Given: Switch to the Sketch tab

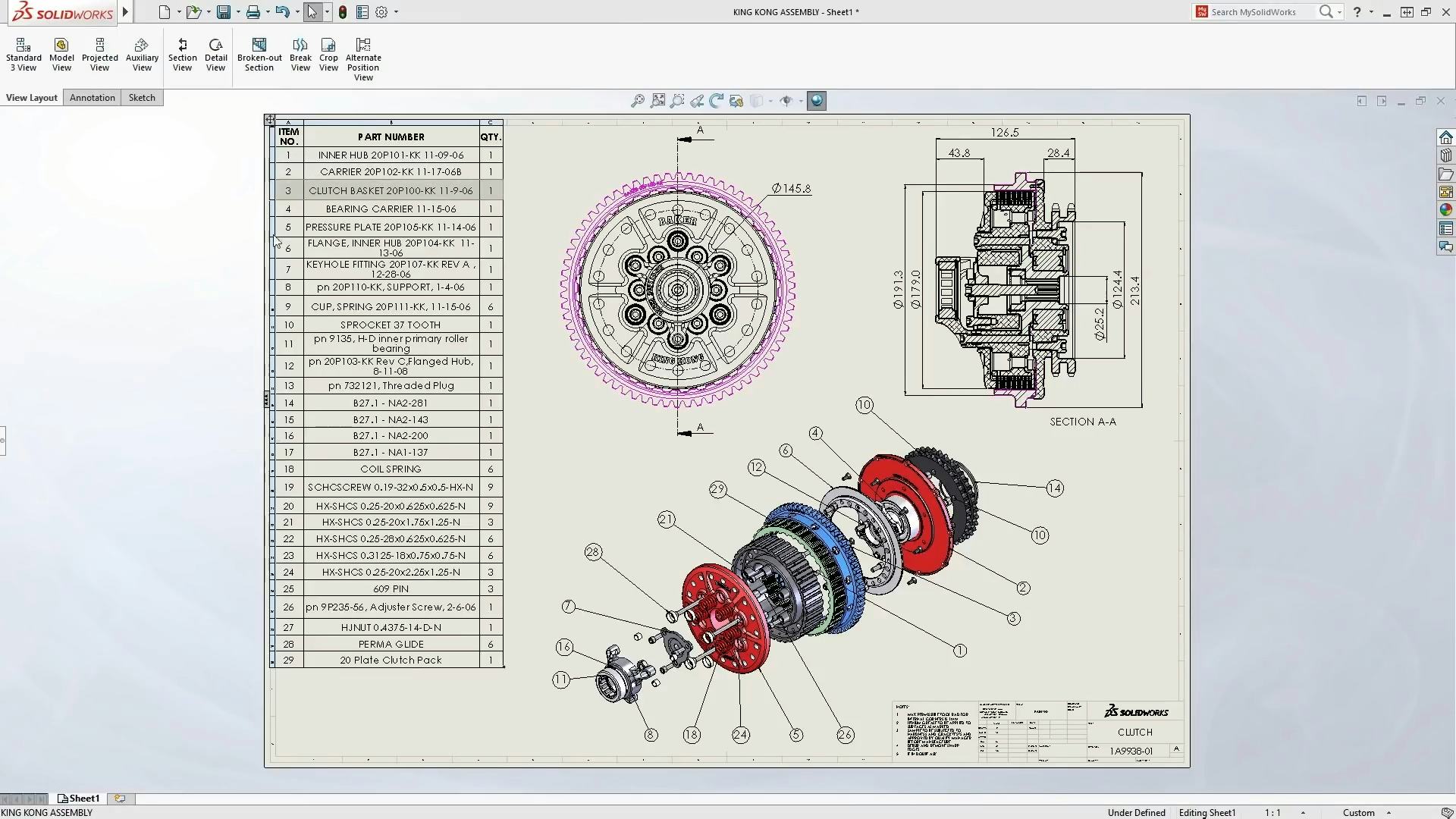Looking at the screenshot, I should click(141, 97).
